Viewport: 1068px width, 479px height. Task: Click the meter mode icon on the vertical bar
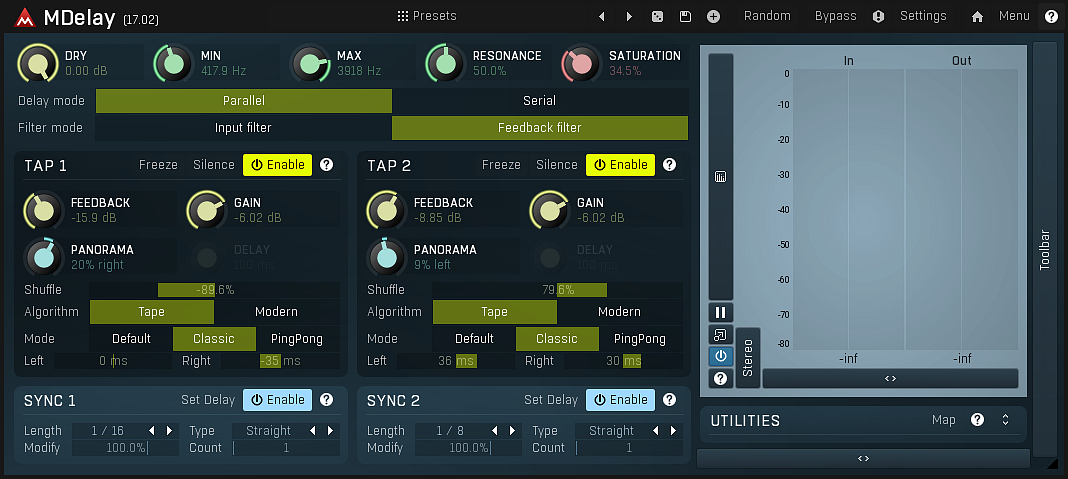coord(721,176)
